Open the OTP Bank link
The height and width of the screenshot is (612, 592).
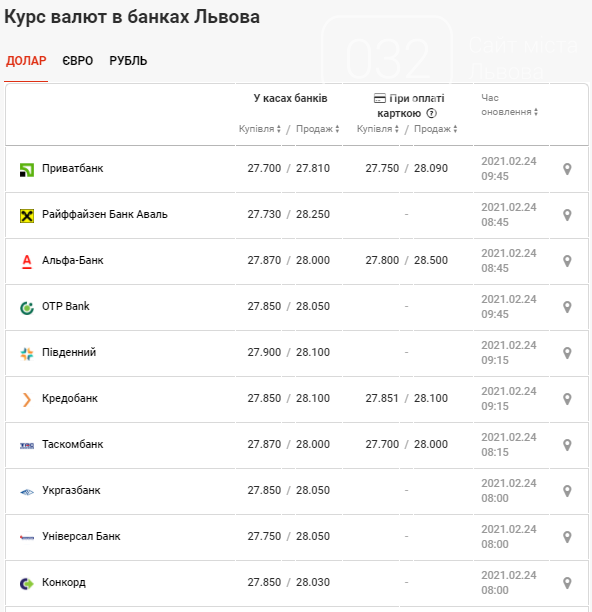(x=66, y=306)
